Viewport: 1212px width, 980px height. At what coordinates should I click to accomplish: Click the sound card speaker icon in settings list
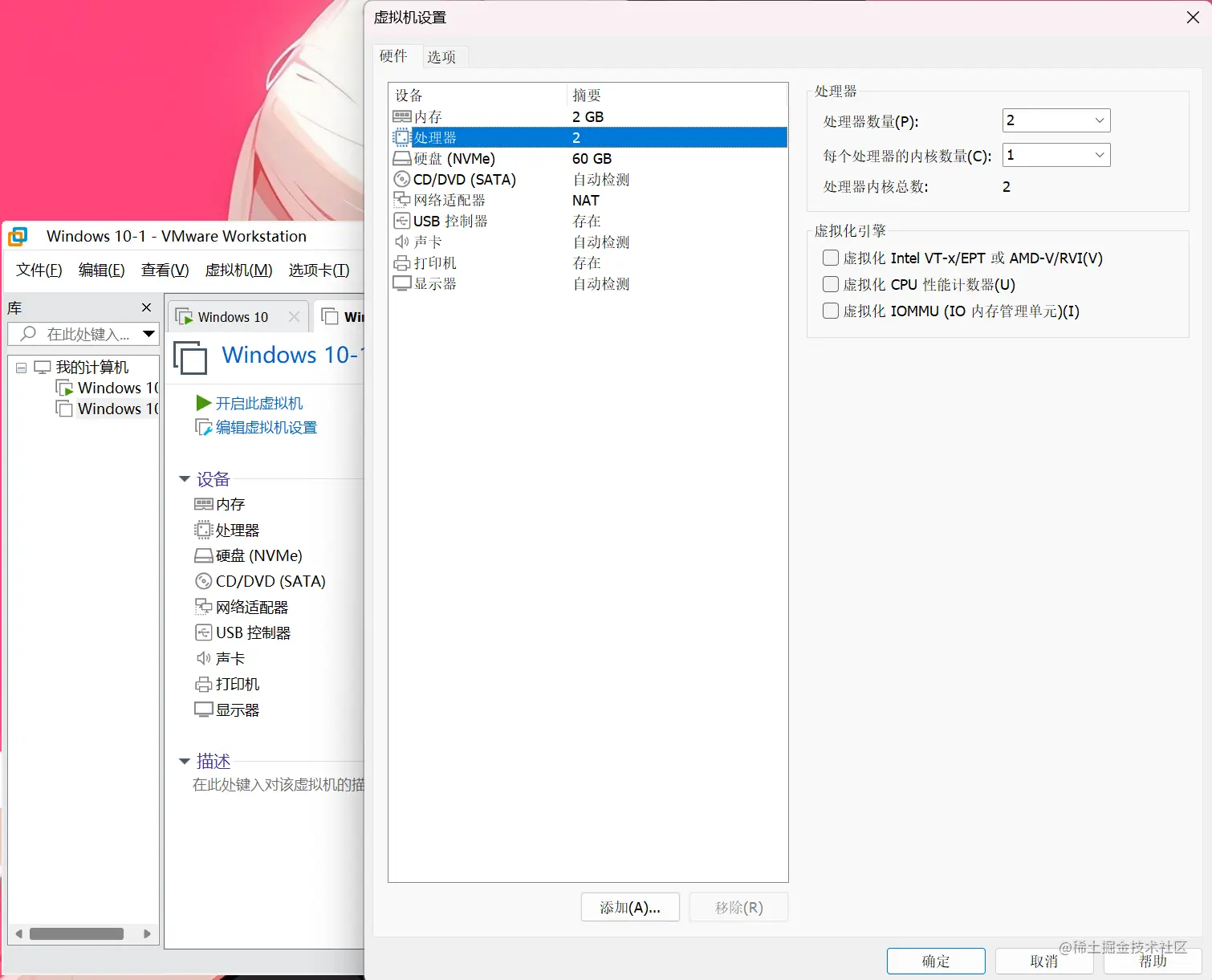pos(402,242)
